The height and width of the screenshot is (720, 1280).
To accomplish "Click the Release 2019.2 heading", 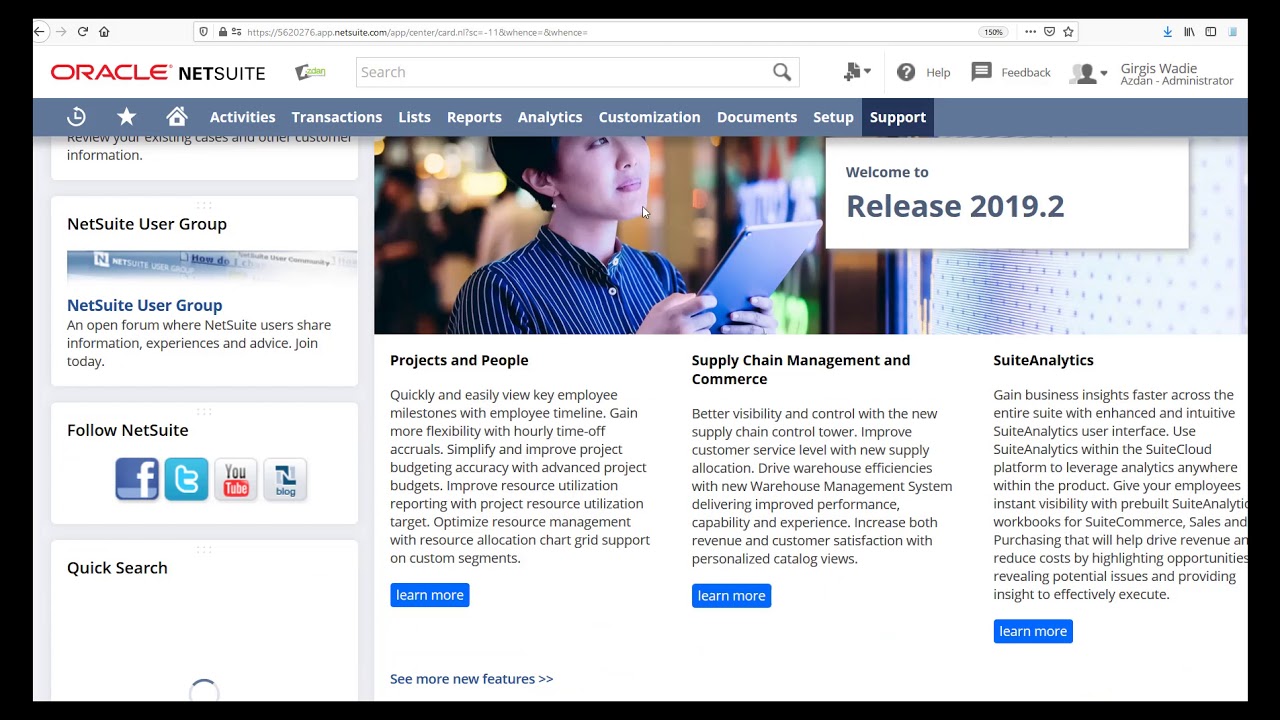I will click(x=955, y=206).
